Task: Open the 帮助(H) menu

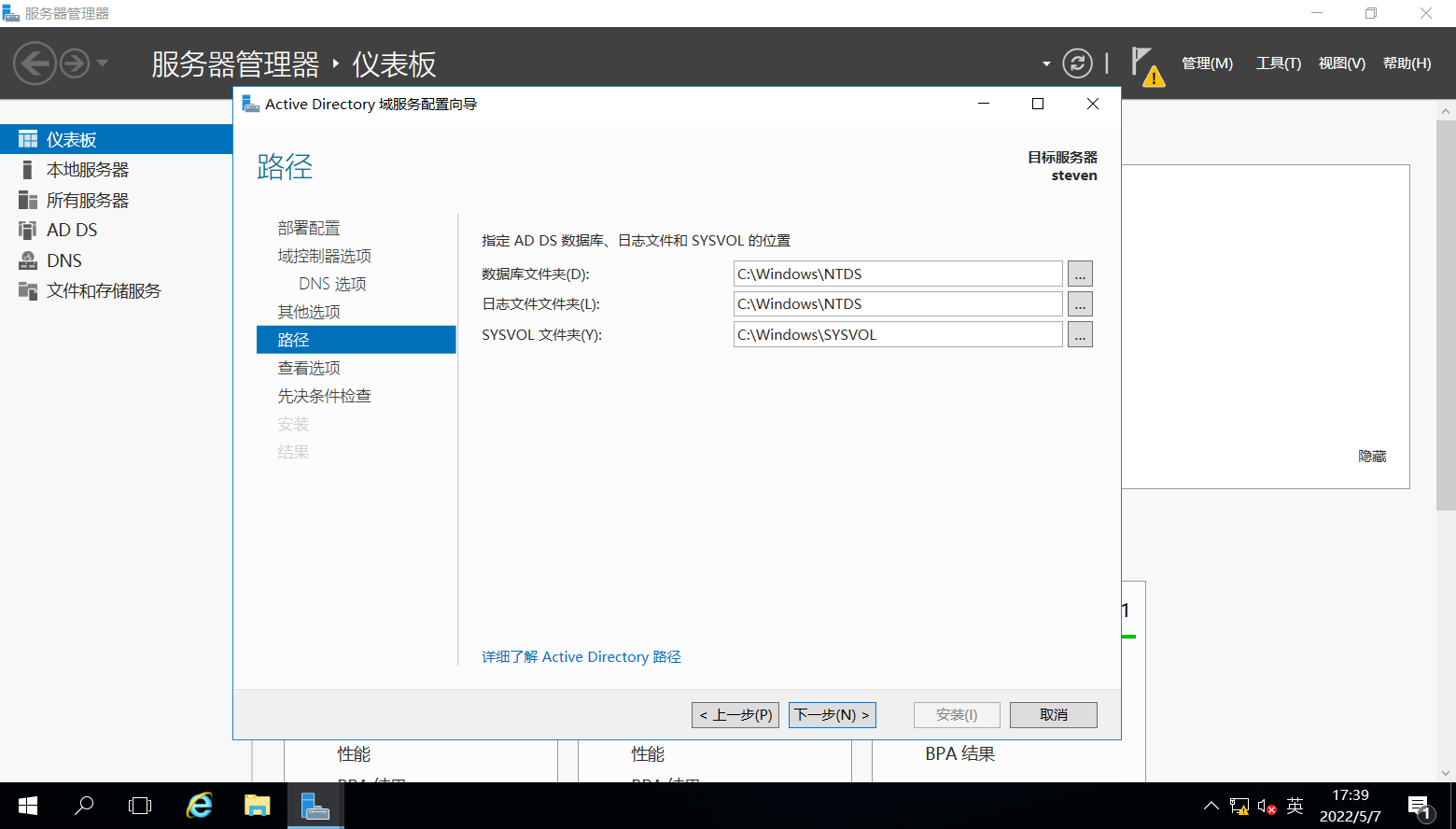Action: 1407,63
